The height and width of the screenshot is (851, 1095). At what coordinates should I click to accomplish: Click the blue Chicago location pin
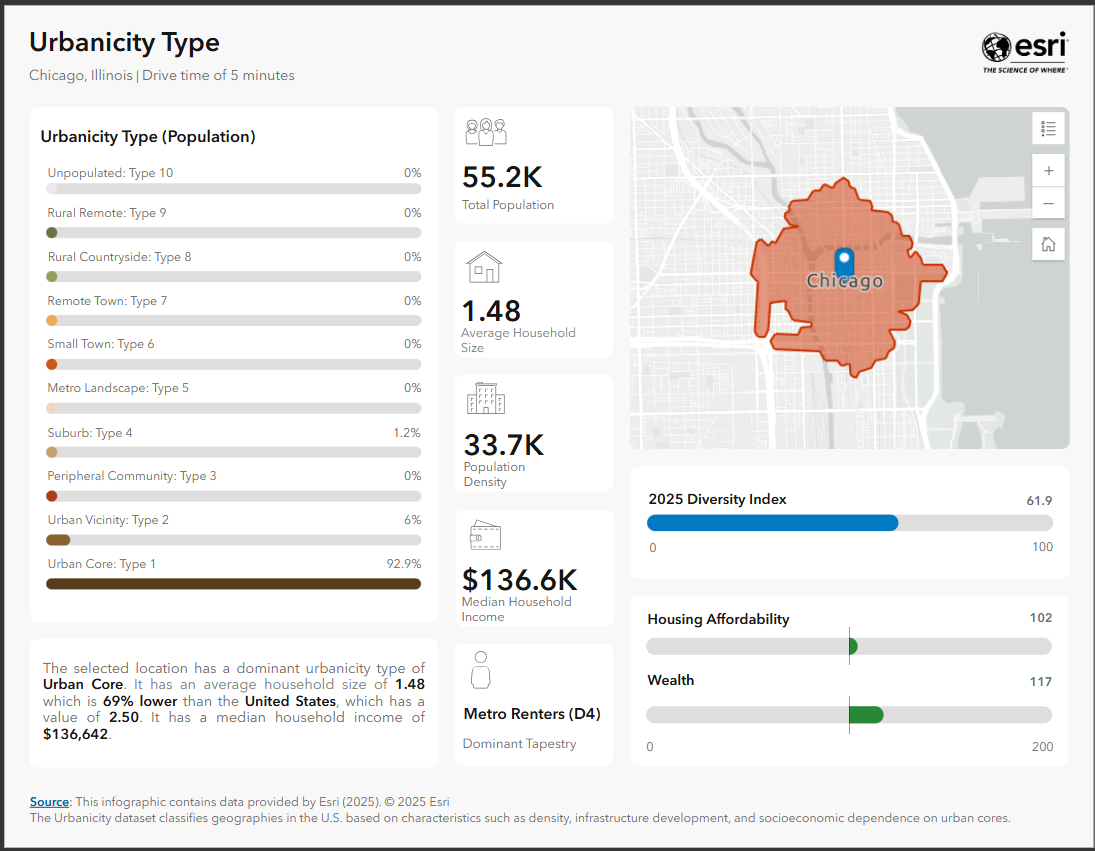[x=844, y=261]
